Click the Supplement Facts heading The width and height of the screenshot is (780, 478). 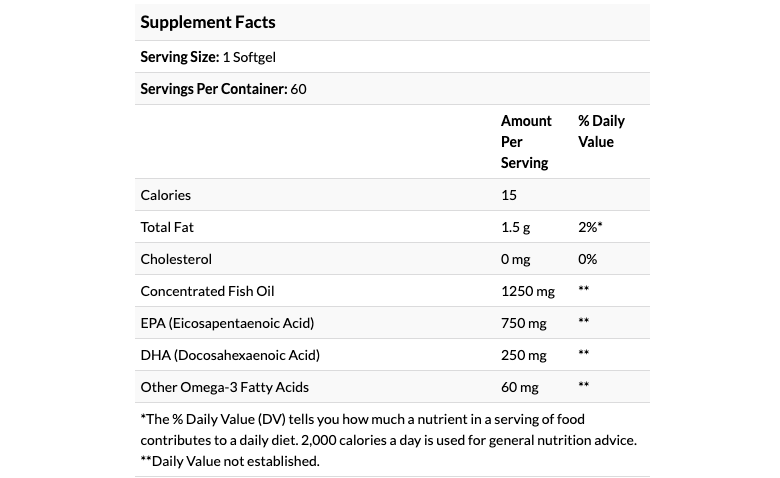pos(208,22)
